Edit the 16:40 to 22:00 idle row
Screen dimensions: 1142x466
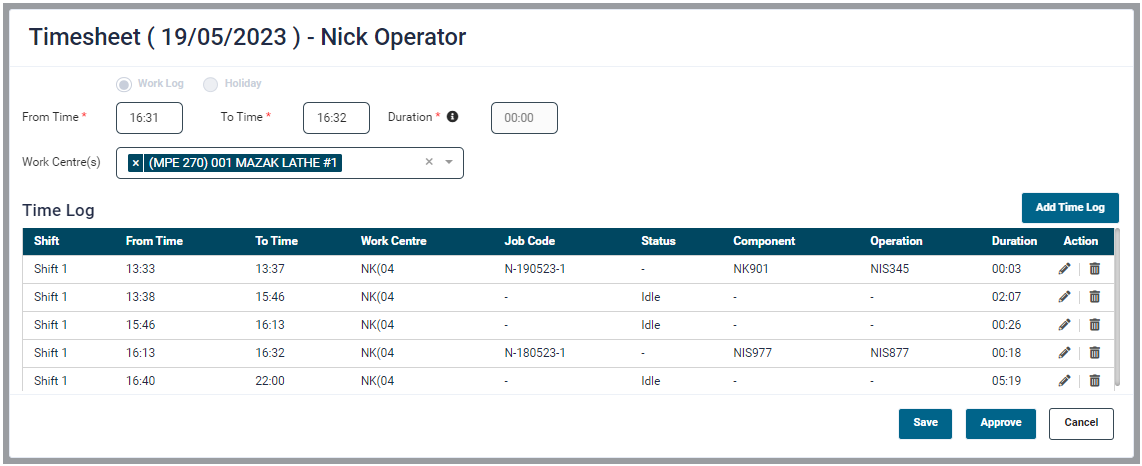coord(1064,381)
